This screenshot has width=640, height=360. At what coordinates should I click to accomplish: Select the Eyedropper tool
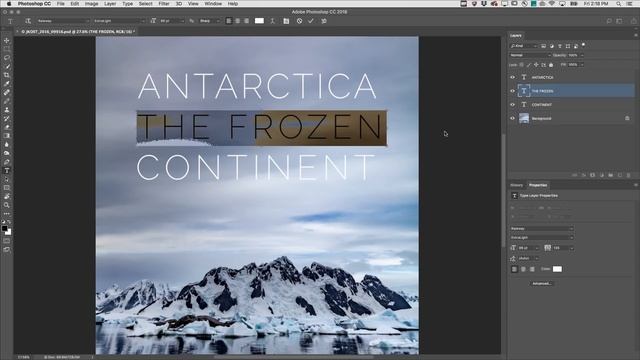click(7, 84)
